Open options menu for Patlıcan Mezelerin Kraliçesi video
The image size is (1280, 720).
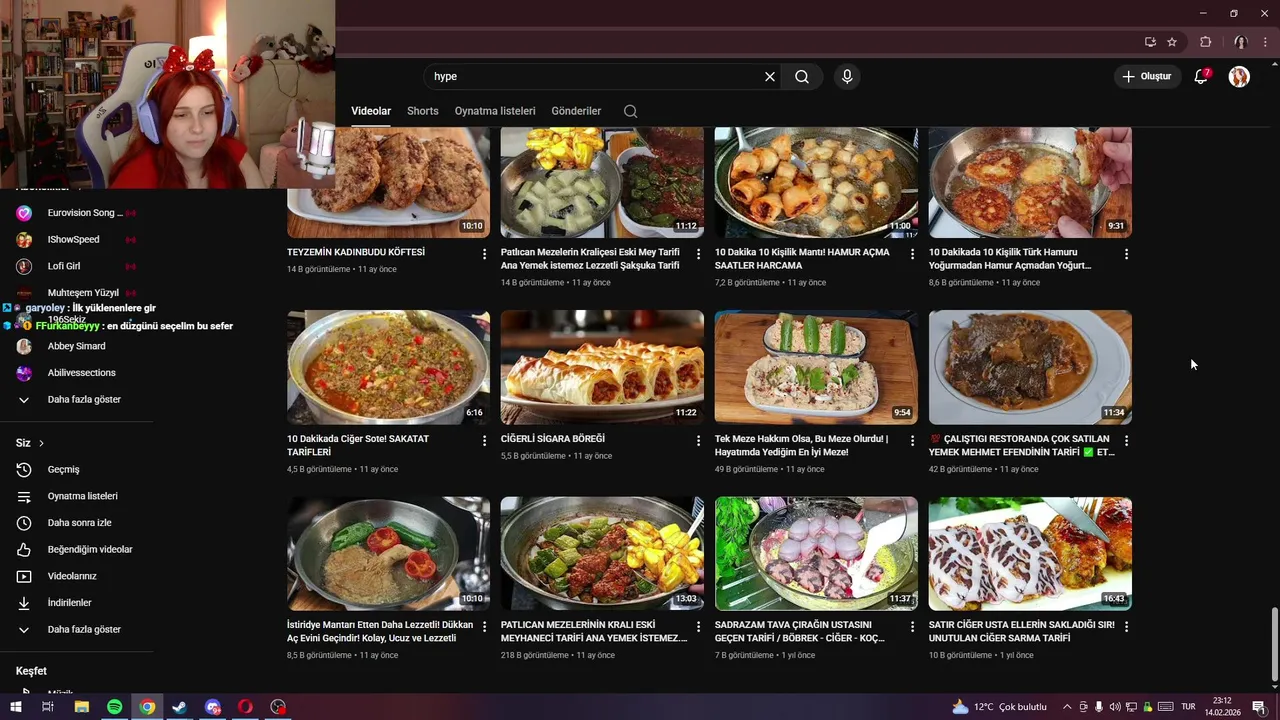[698, 254]
